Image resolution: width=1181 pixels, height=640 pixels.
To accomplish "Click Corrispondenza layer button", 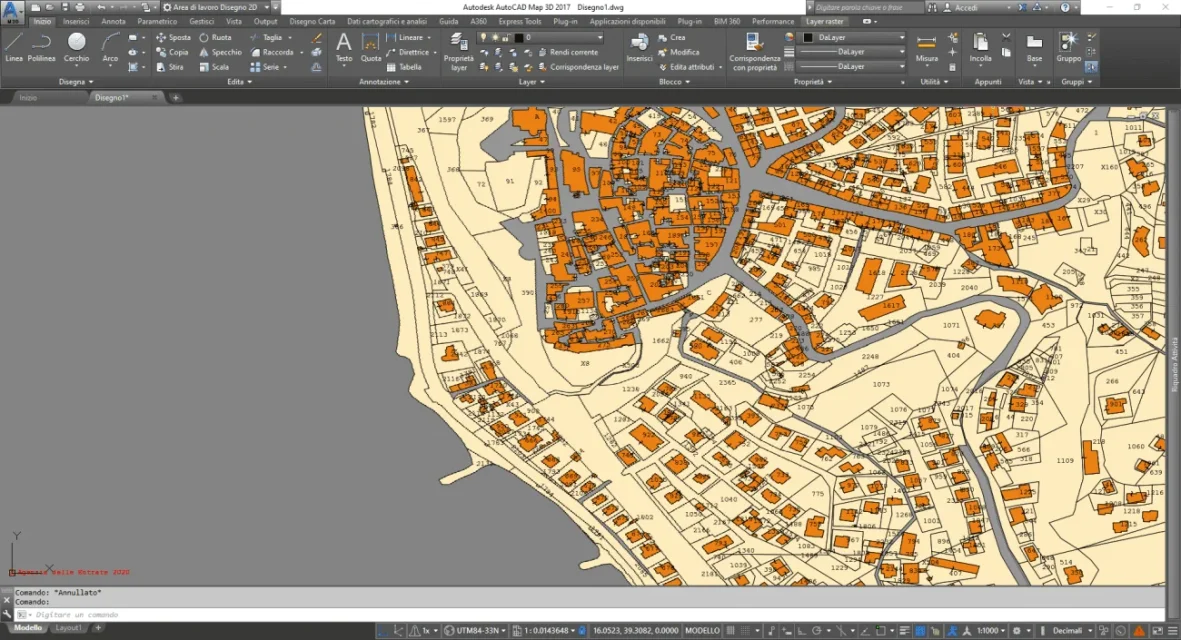I will pos(578,67).
